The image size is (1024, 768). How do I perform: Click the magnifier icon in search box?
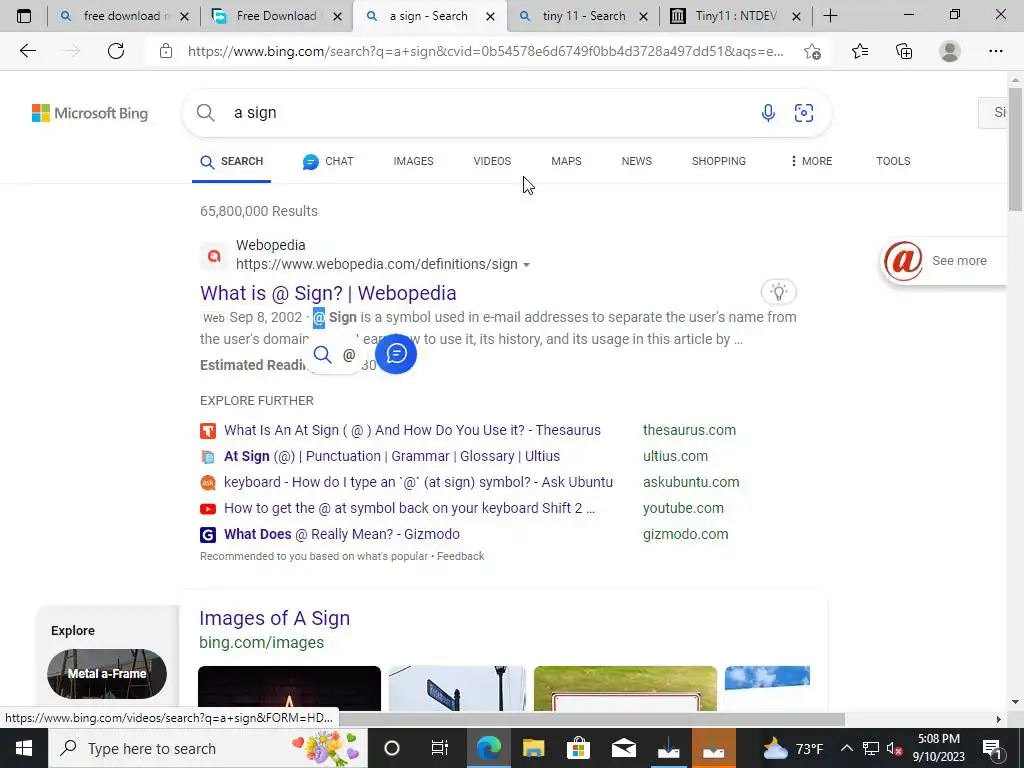click(206, 113)
